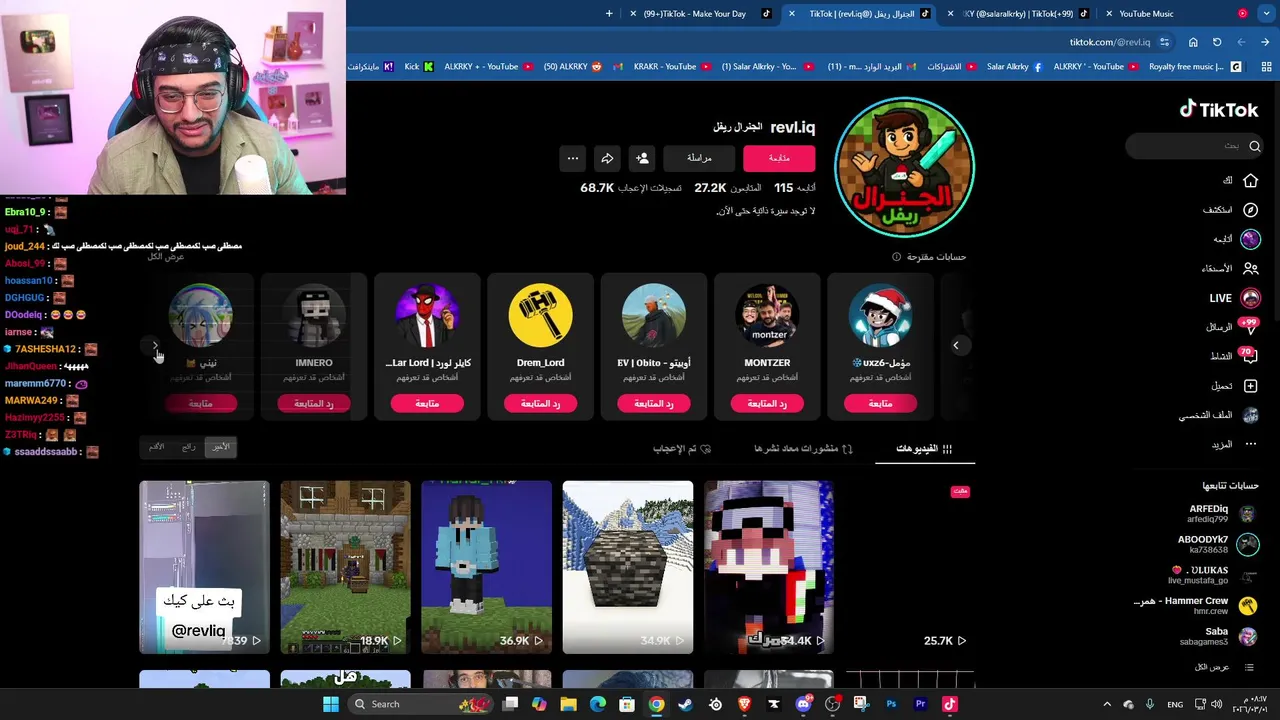
Task: Open the KRAKR - YouTube bookmark
Action: [672, 67]
